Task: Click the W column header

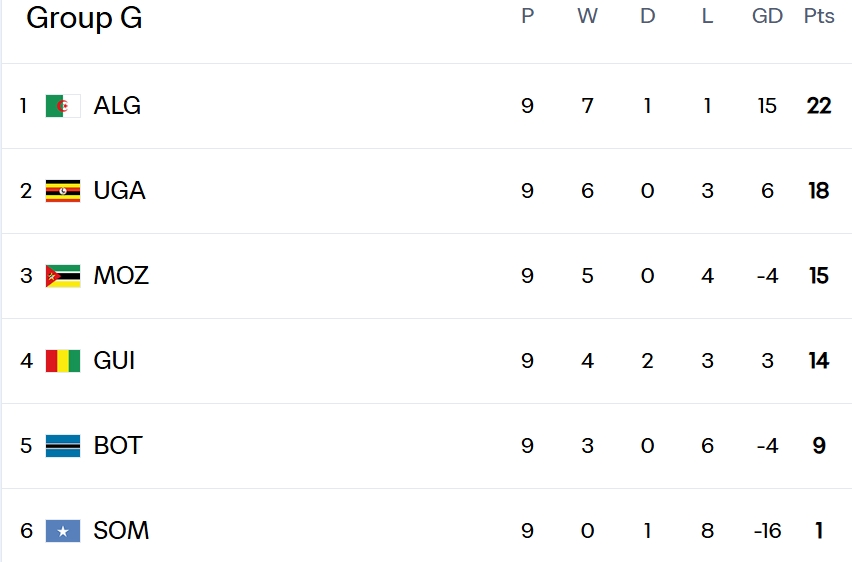Action: tap(587, 17)
